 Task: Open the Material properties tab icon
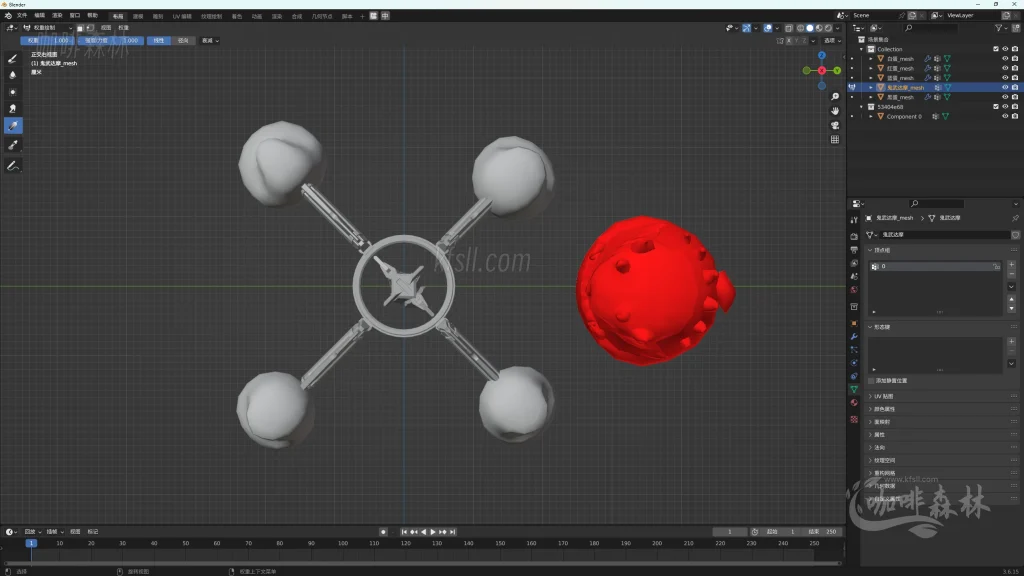854,402
